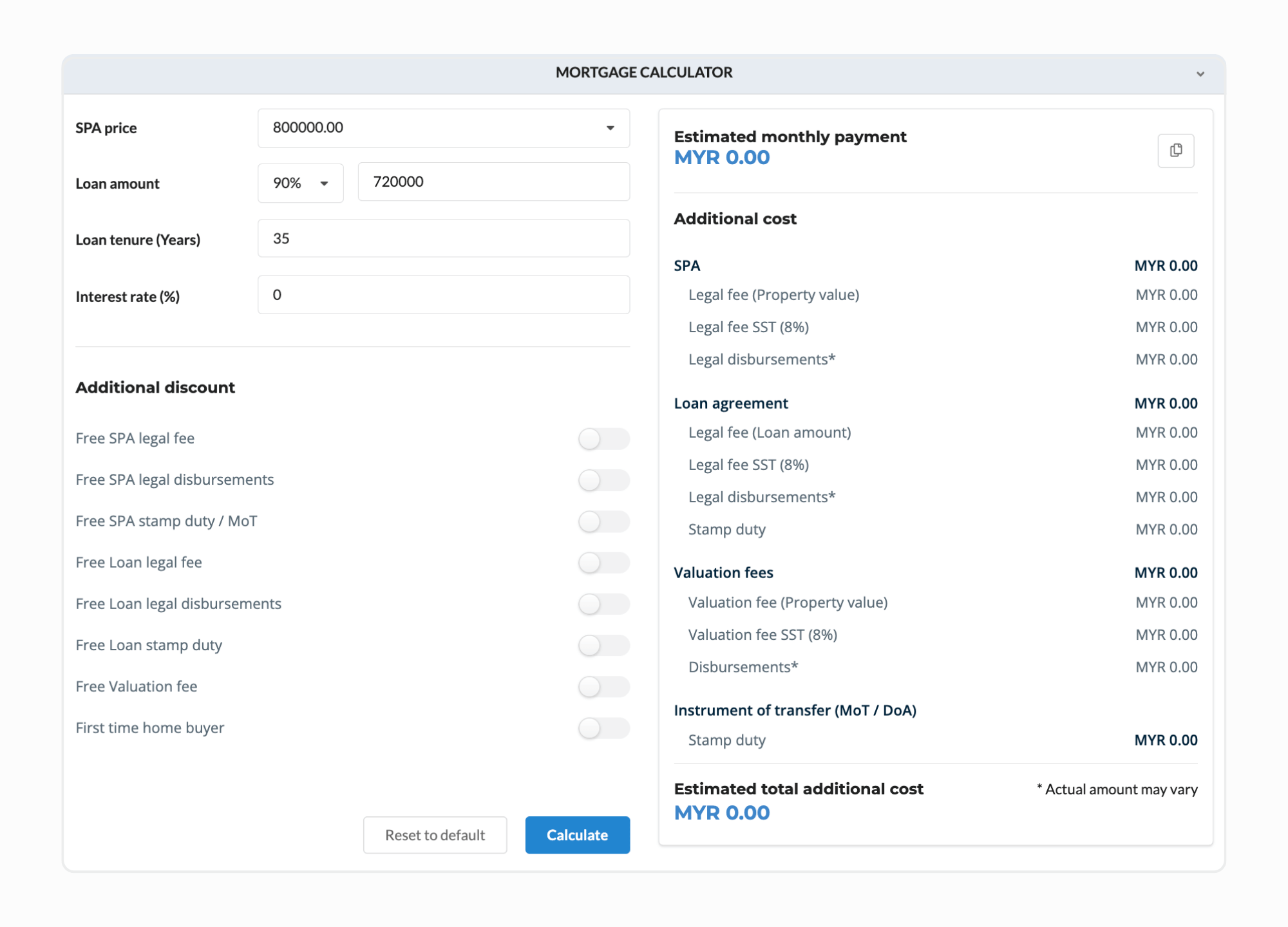1288x927 pixels.
Task: Click the loan amount 720000 field
Action: coord(494,182)
